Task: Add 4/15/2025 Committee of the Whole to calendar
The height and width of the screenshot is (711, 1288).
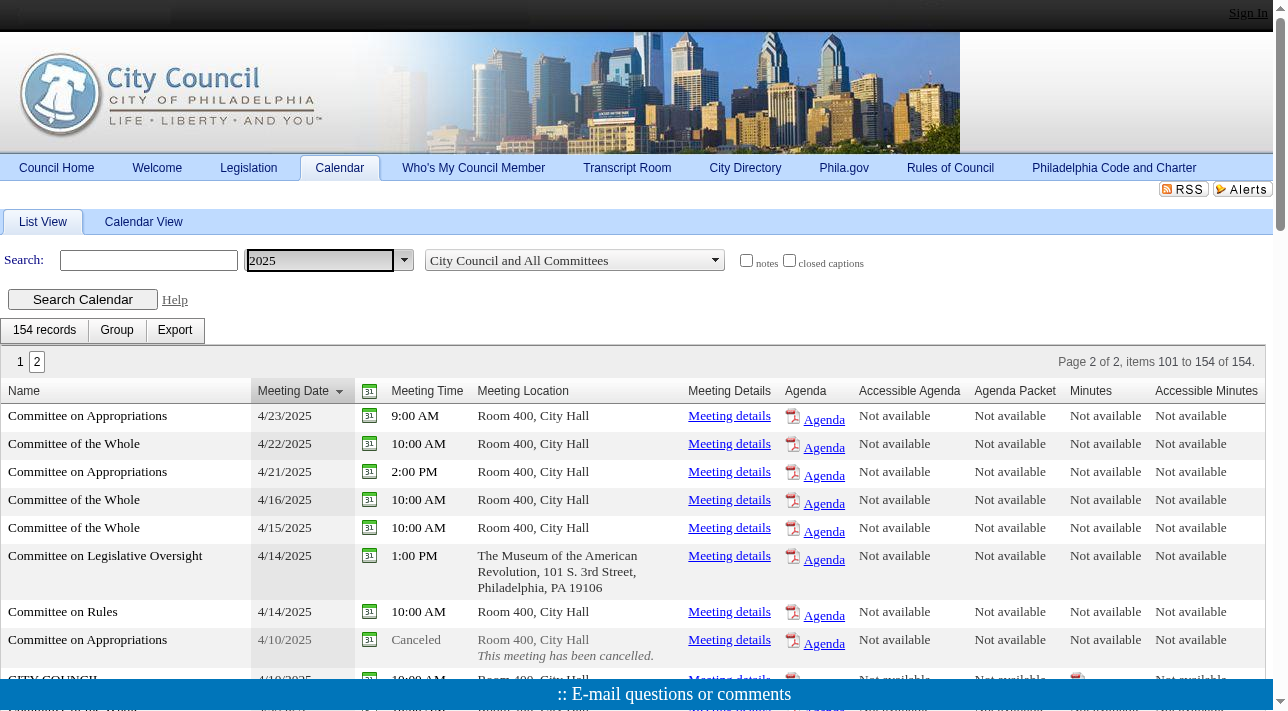Action: click(369, 528)
